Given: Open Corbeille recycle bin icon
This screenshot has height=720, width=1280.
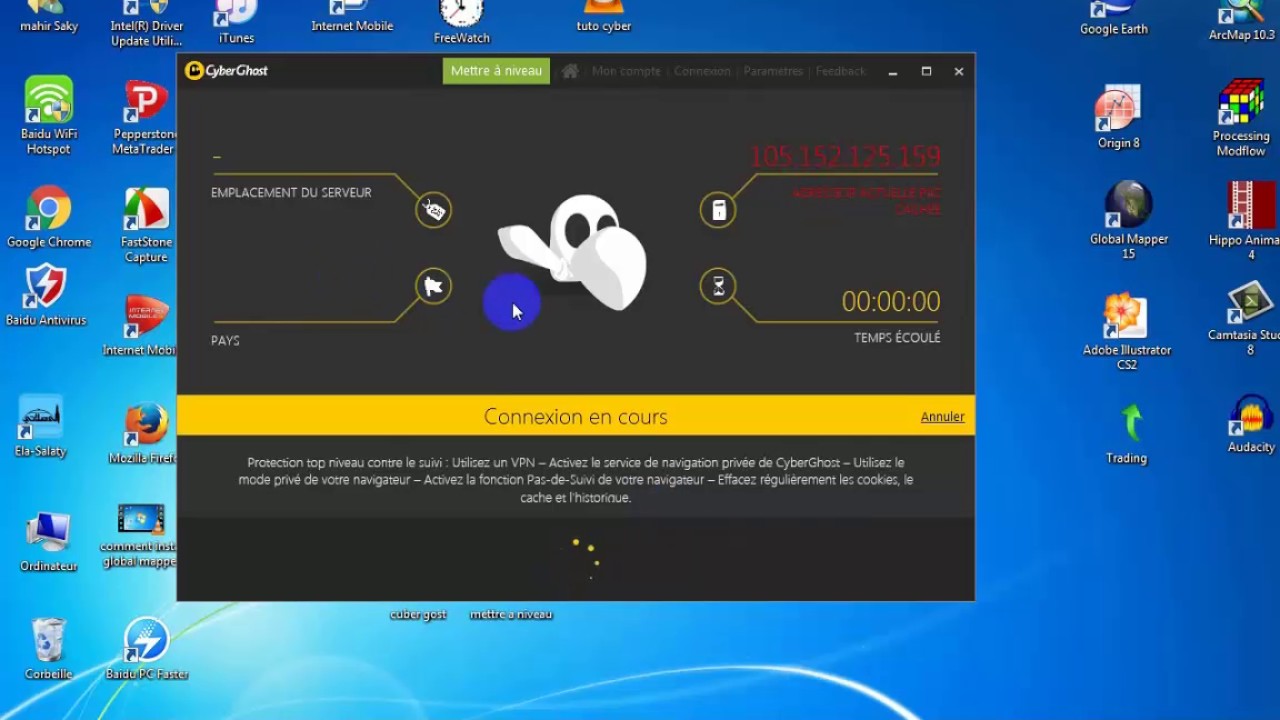Looking at the screenshot, I should (x=48, y=649).
